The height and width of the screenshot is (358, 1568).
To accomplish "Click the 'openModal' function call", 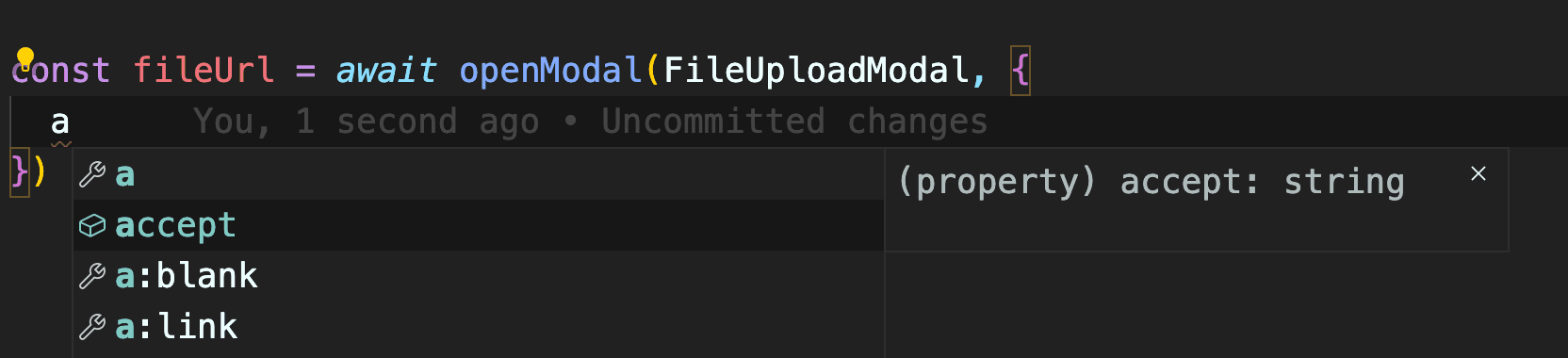I will (550, 71).
